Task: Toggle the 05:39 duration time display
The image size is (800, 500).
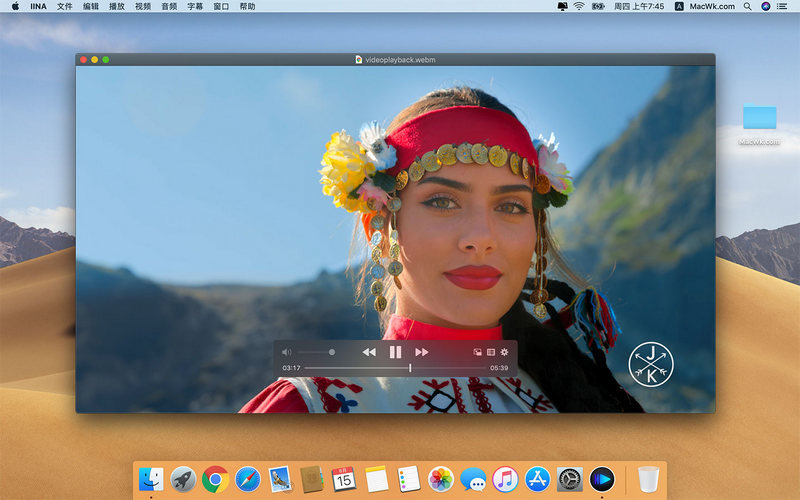Action: pos(499,368)
